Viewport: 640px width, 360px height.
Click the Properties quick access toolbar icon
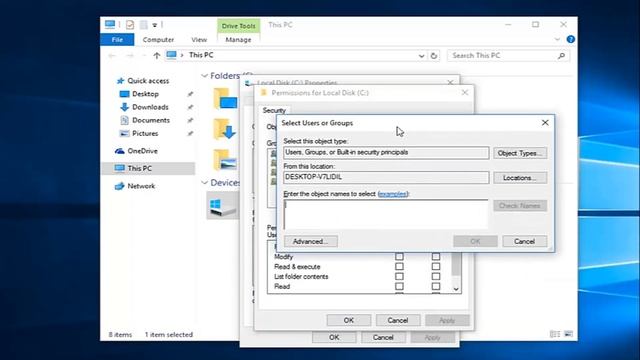(x=130, y=25)
